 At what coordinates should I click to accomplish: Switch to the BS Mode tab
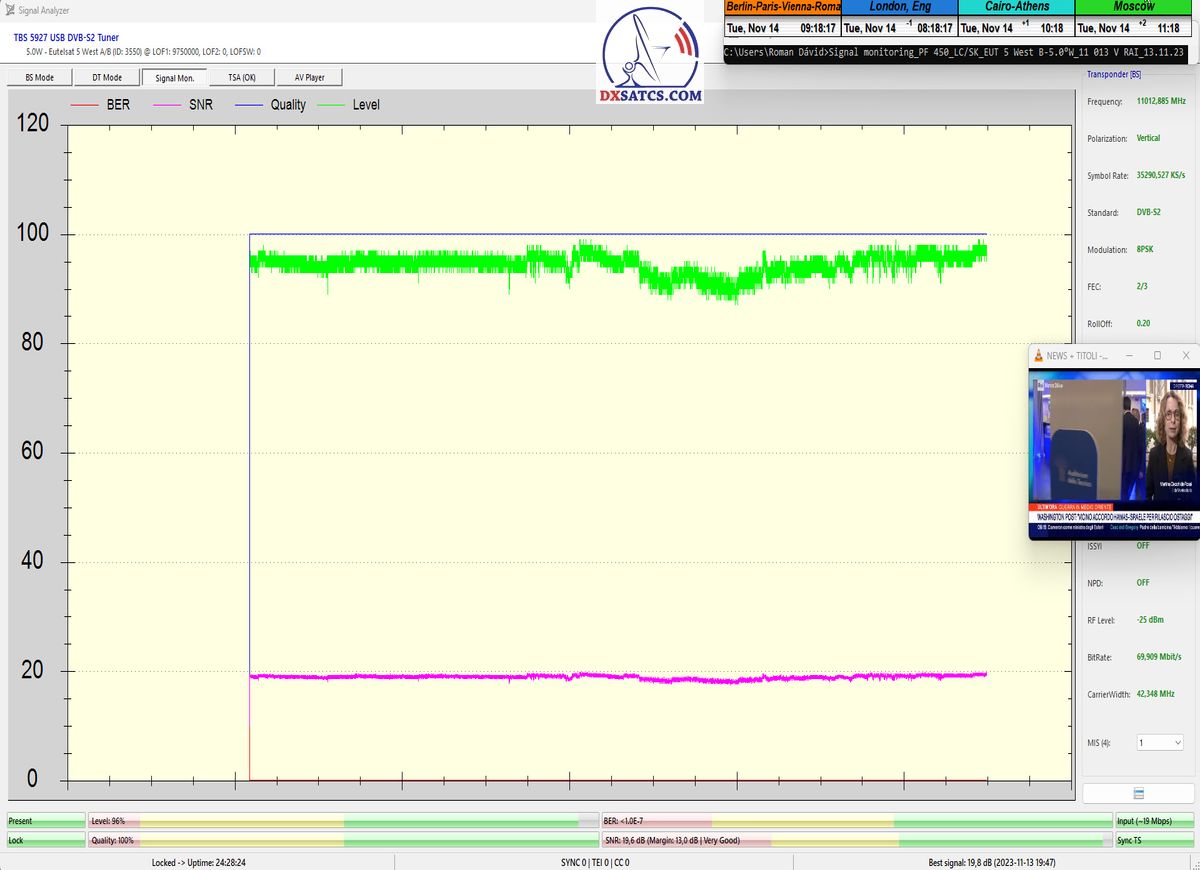(x=38, y=77)
